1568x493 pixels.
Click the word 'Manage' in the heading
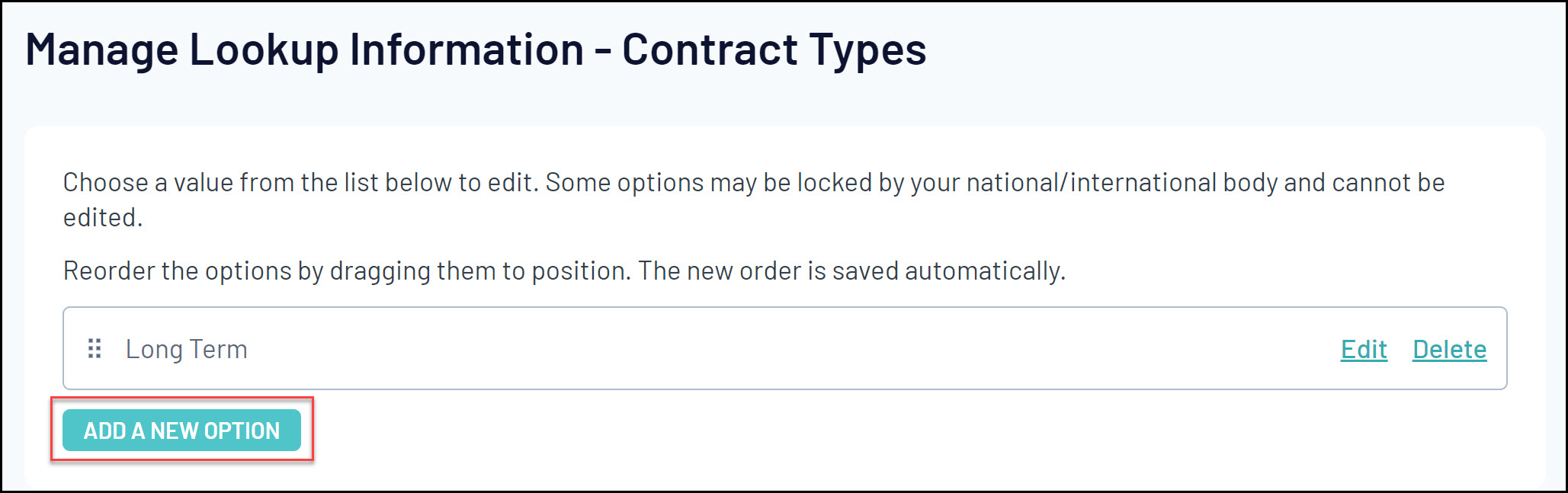(102, 50)
